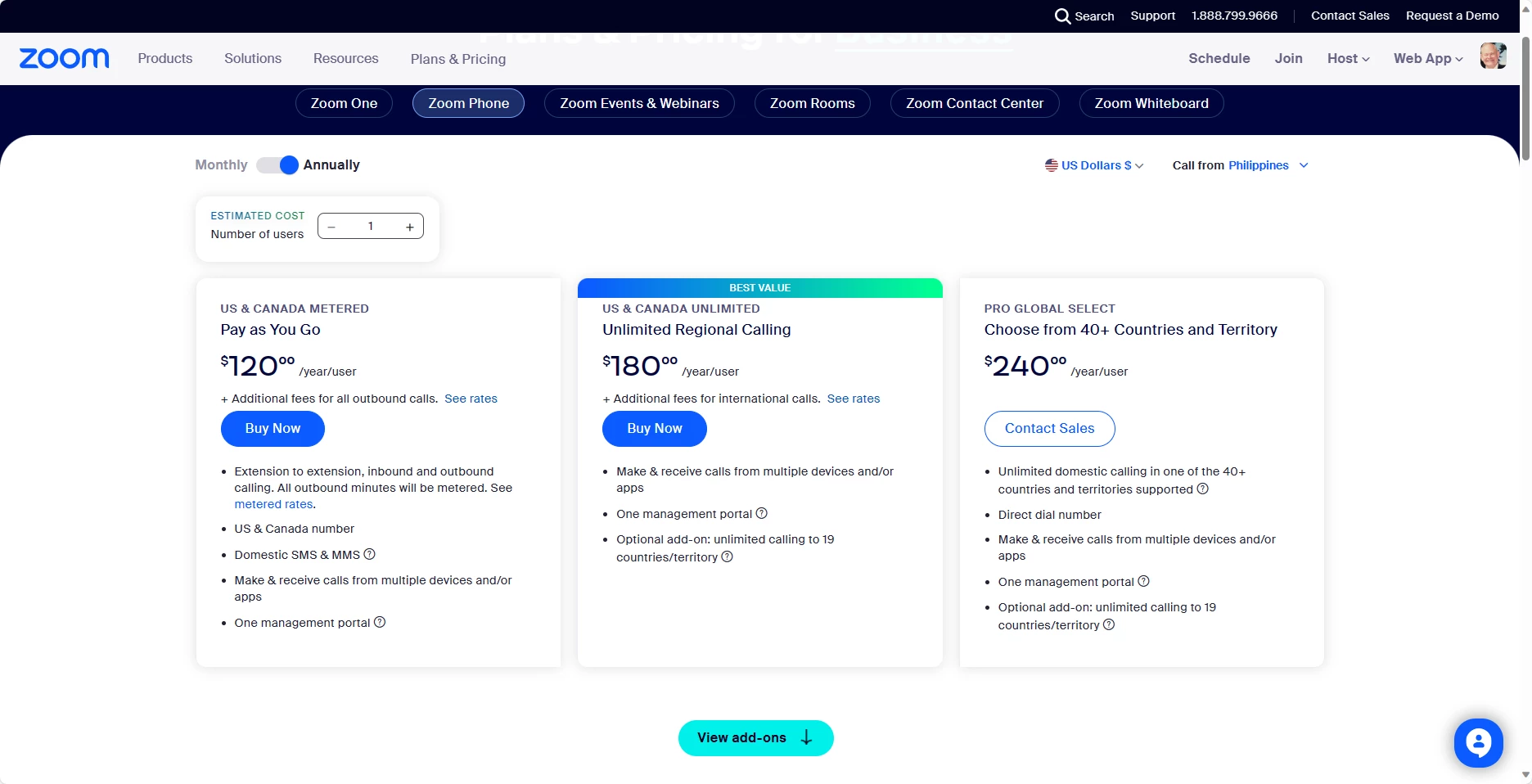This screenshot has height=784, width=1532.
Task: Increase number of users with plus
Action: tap(410, 227)
